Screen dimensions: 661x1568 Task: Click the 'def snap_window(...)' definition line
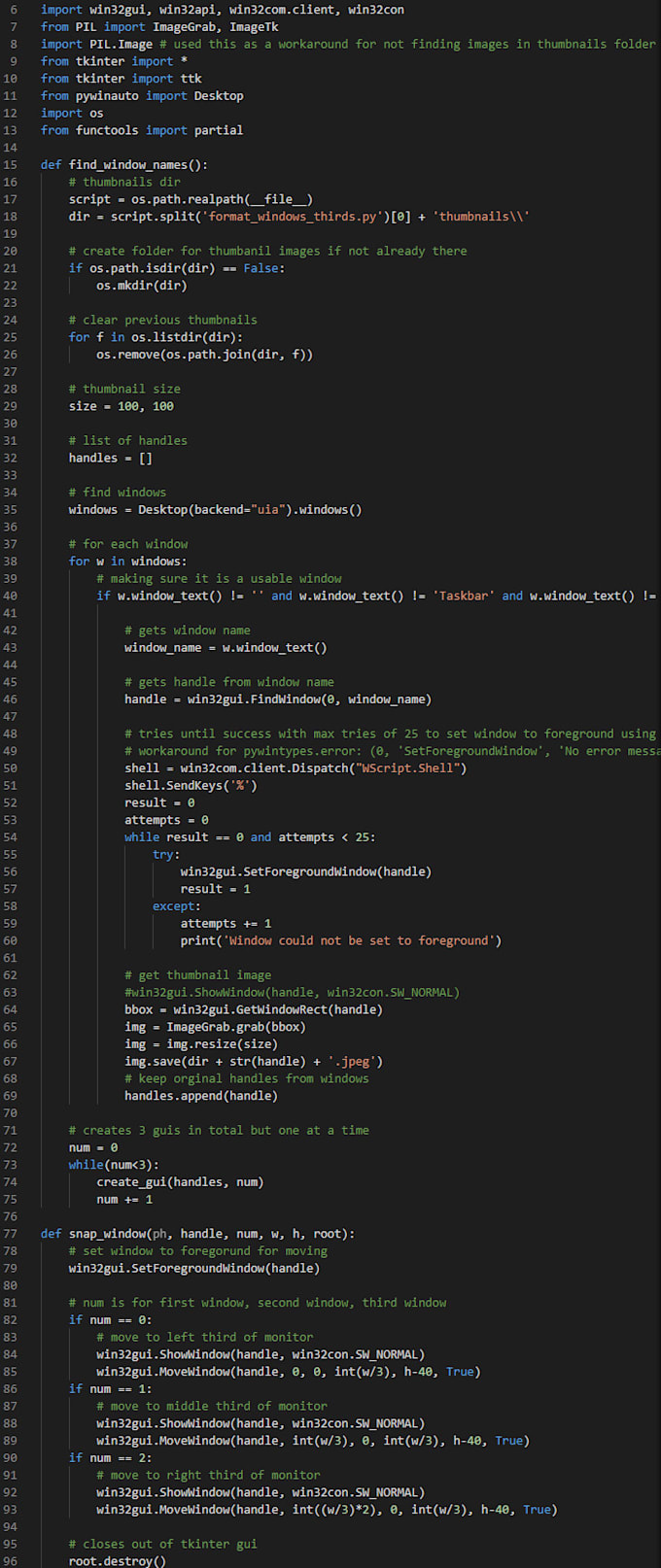pyautogui.click(x=198, y=1234)
